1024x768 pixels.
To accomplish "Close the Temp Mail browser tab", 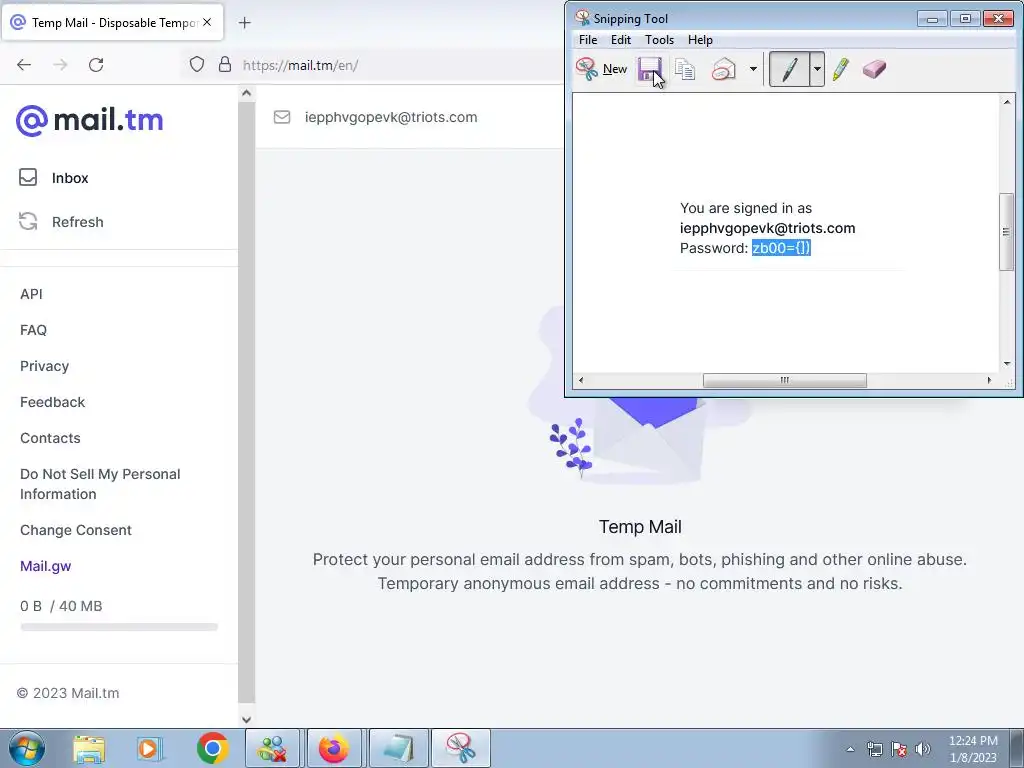I will pos(207,22).
